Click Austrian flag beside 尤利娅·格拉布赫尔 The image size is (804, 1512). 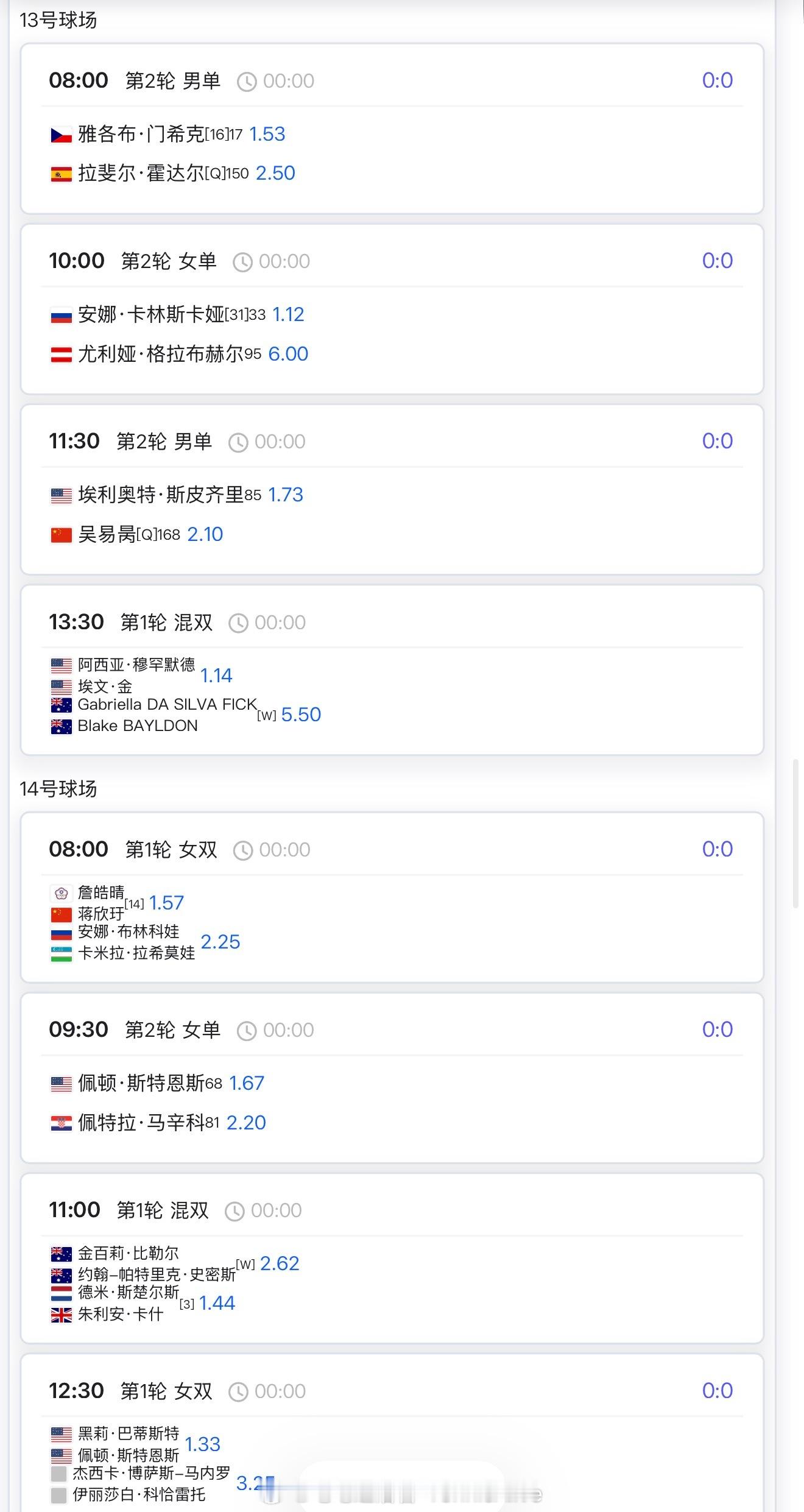point(61,355)
